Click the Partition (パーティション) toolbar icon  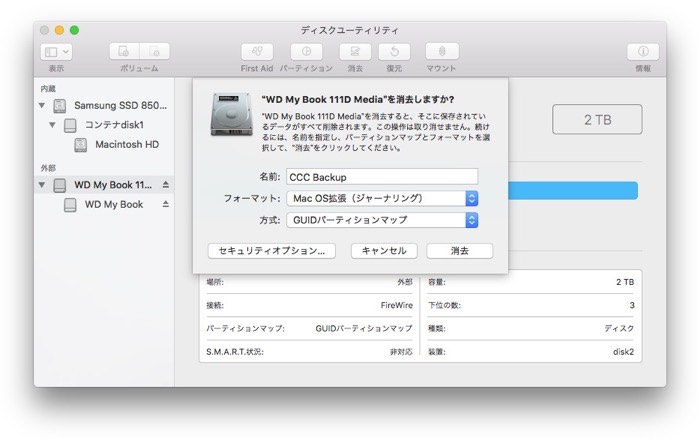[306, 52]
